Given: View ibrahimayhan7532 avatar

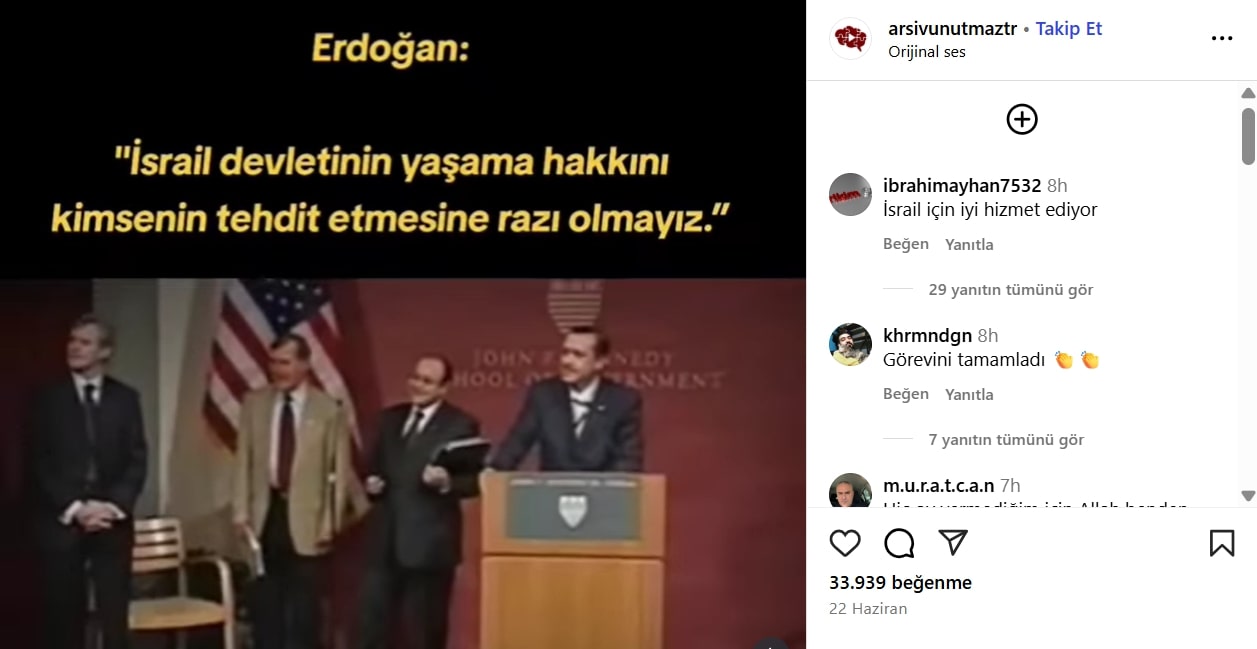Looking at the screenshot, I should pos(850,194).
